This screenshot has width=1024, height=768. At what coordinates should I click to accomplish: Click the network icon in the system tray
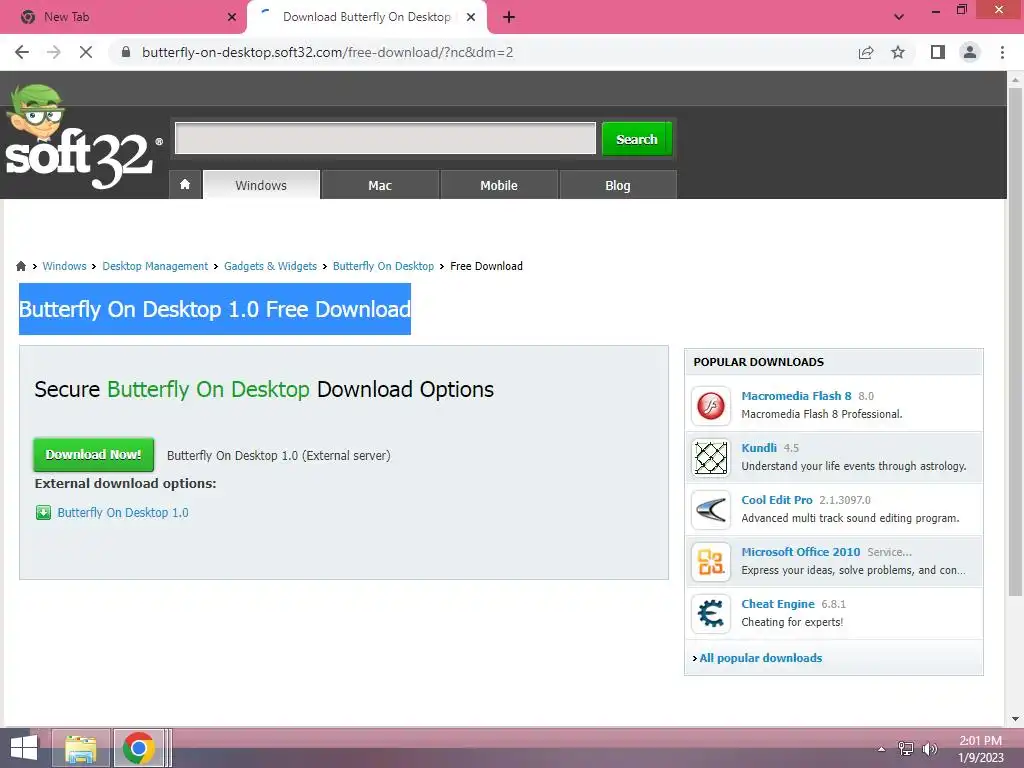point(906,749)
